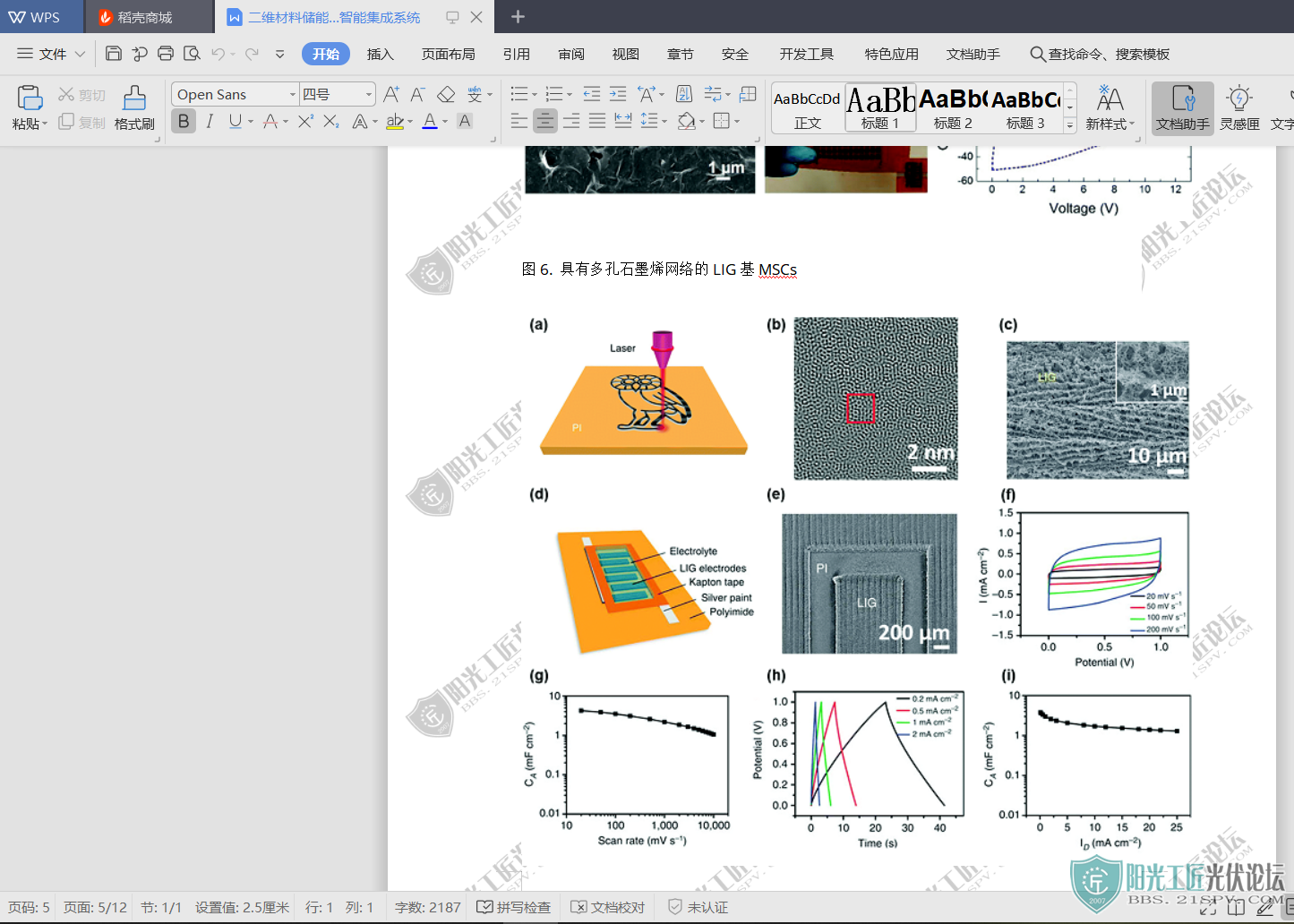
Task: Clear formatting with the eraser icon
Action: coord(446,94)
